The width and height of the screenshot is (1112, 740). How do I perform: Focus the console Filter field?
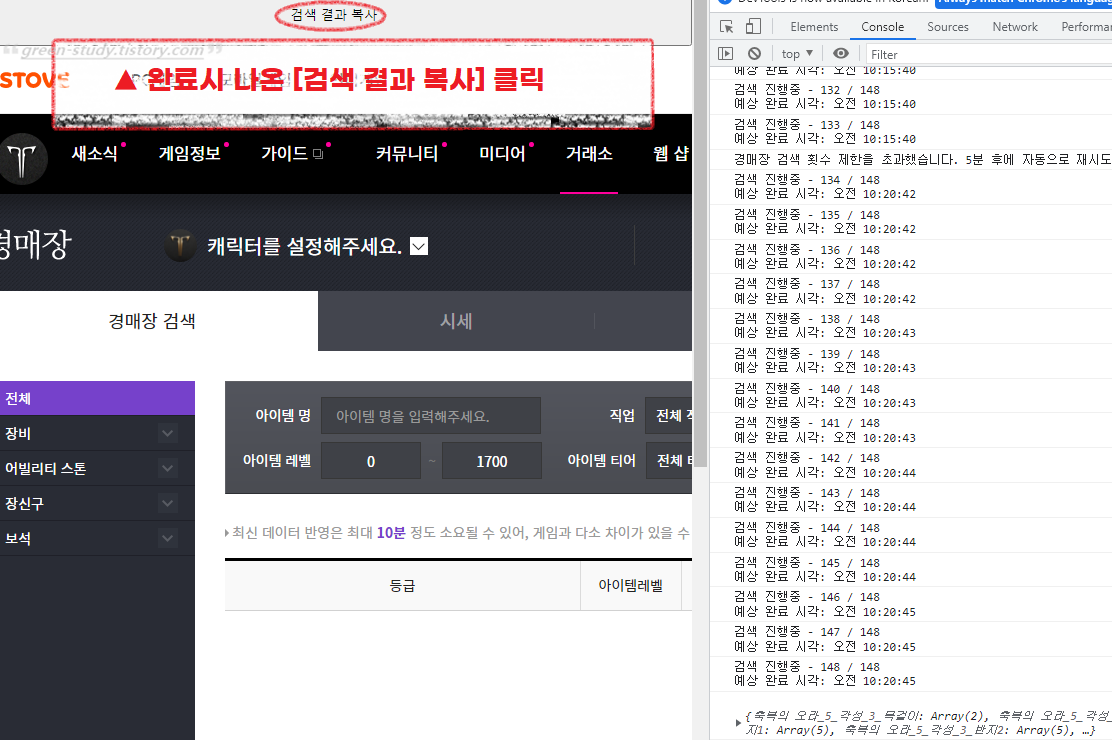988,55
